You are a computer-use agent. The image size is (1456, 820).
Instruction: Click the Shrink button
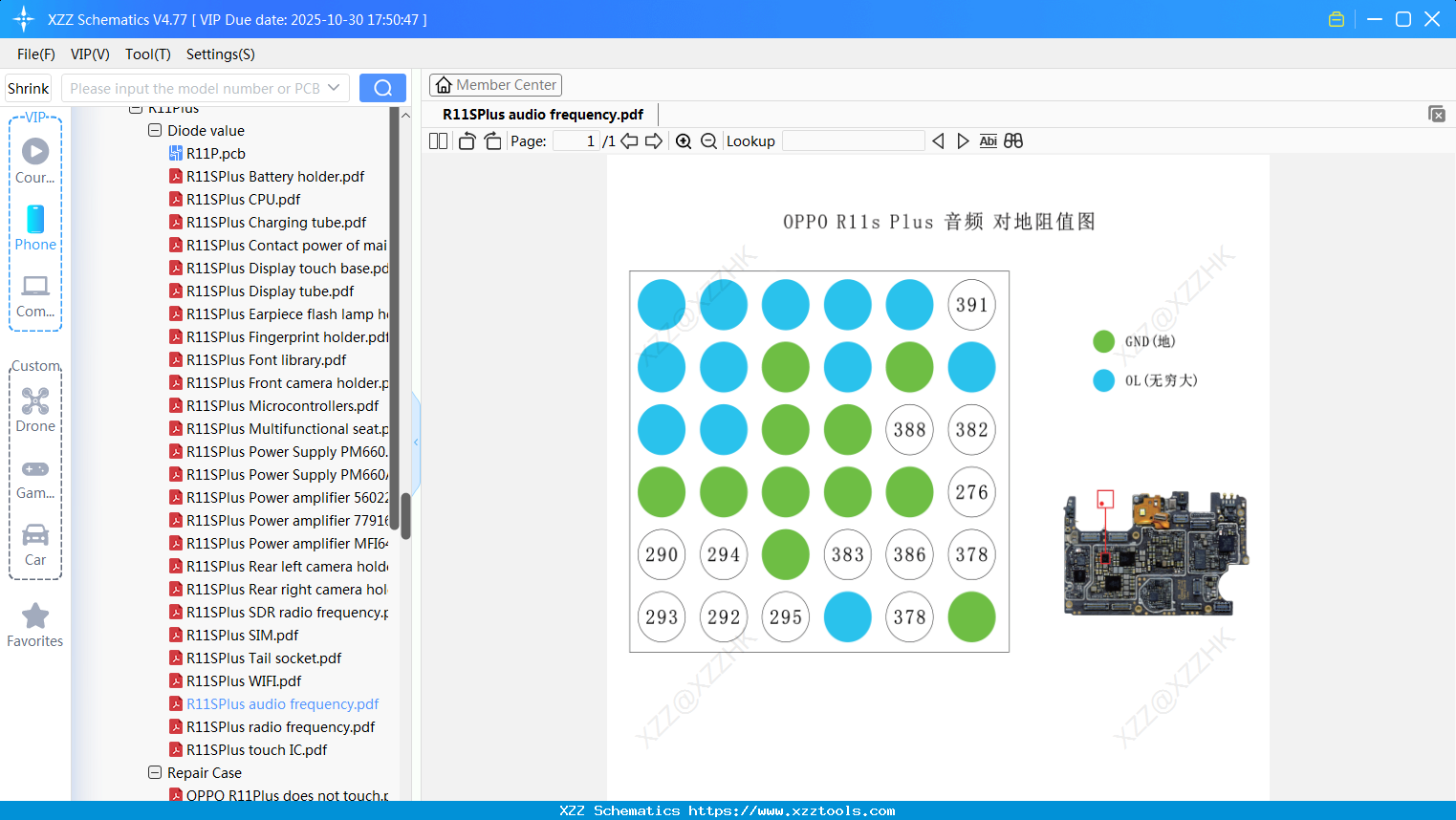pyautogui.click(x=28, y=88)
